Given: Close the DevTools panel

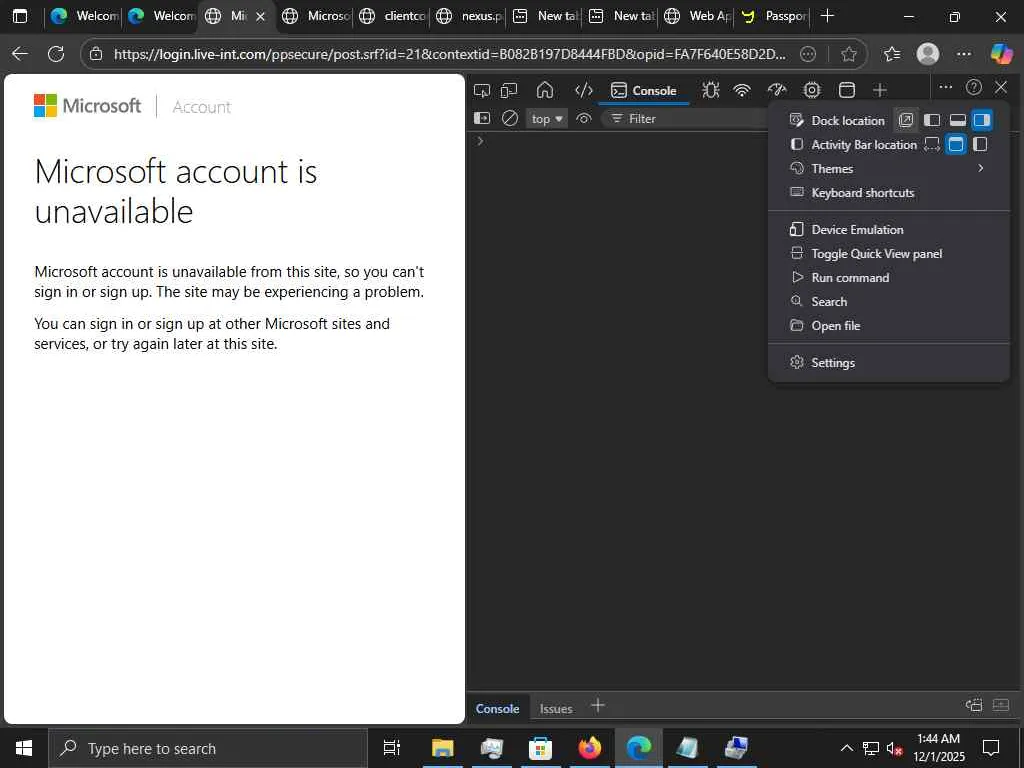Looking at the screenshot, I should 1000,87.
